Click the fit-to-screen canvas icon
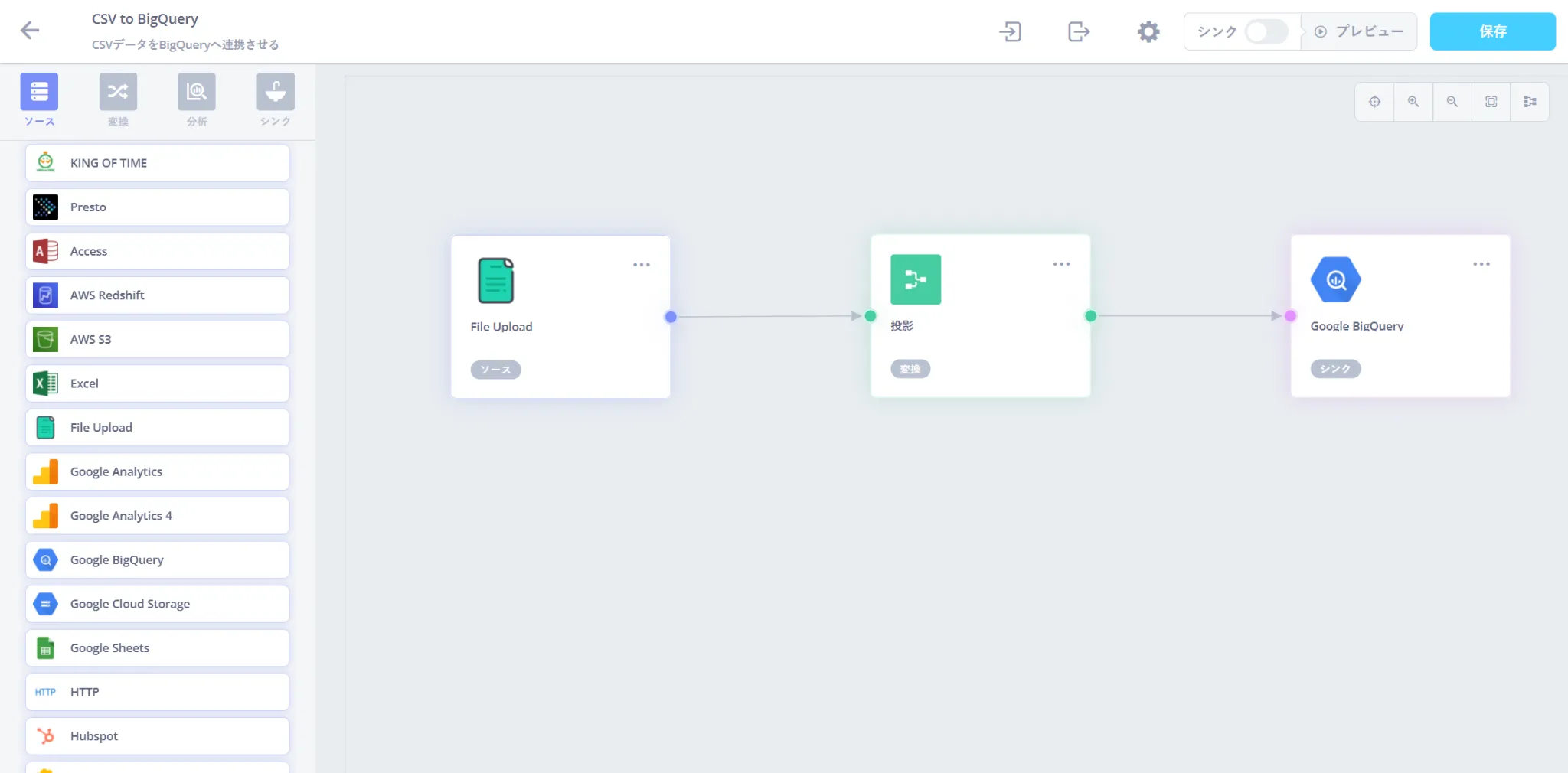 tap(1491, 102)
